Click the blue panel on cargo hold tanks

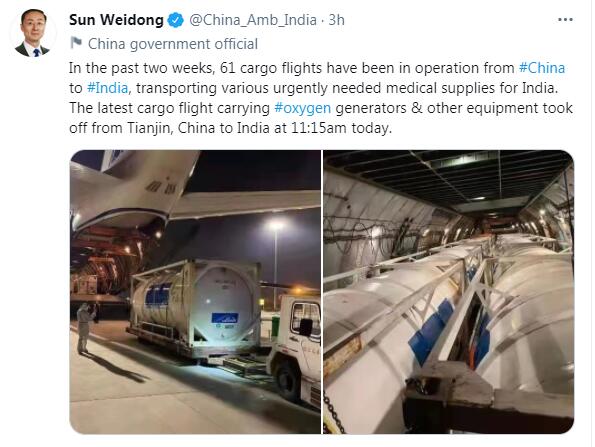click(431, 331)
